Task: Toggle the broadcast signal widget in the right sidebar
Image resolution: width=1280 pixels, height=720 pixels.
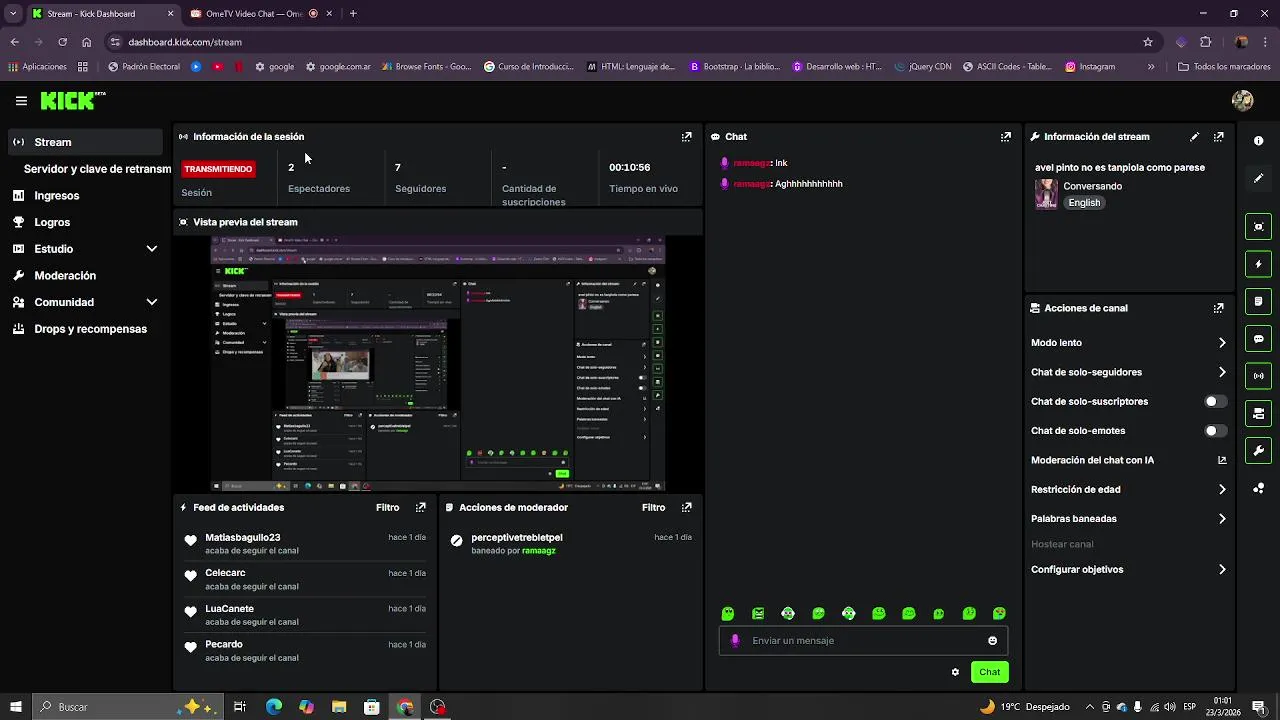Action: point(1258,376)
